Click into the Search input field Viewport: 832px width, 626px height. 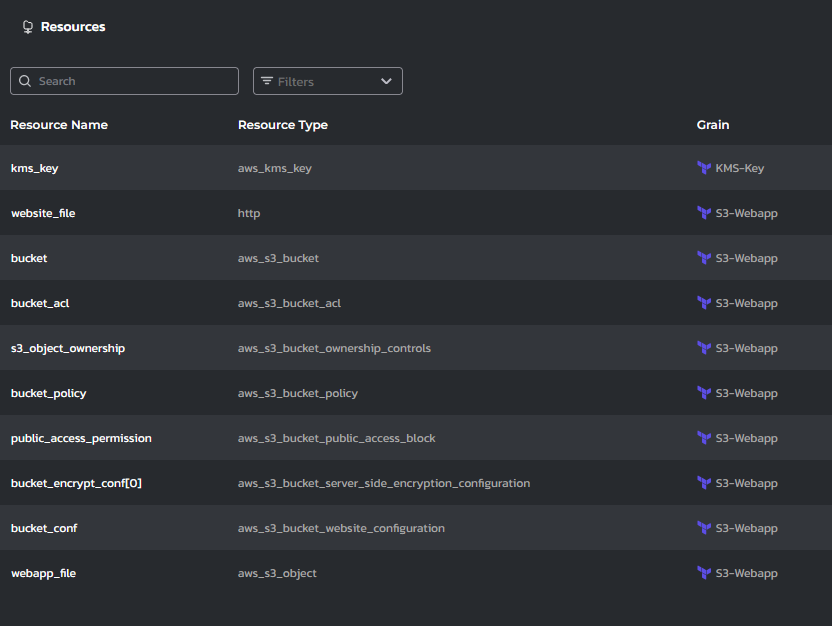tap(135, 81)
